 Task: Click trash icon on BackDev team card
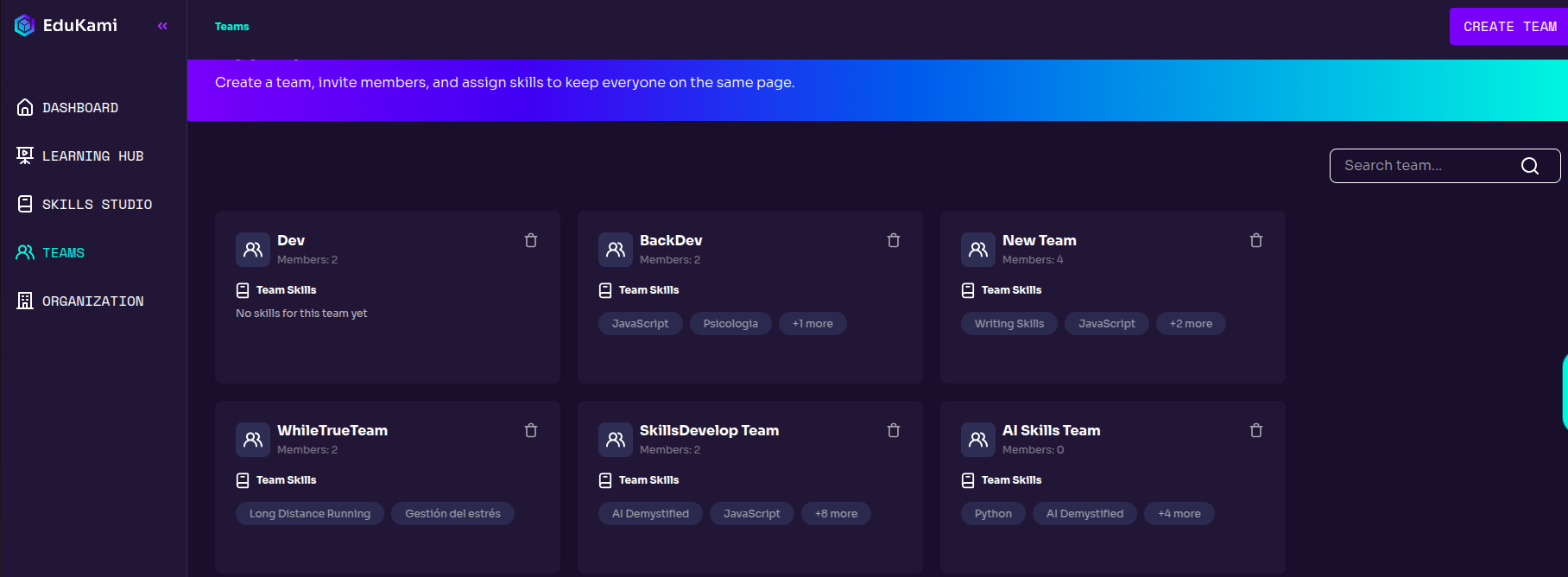(894, 240)
